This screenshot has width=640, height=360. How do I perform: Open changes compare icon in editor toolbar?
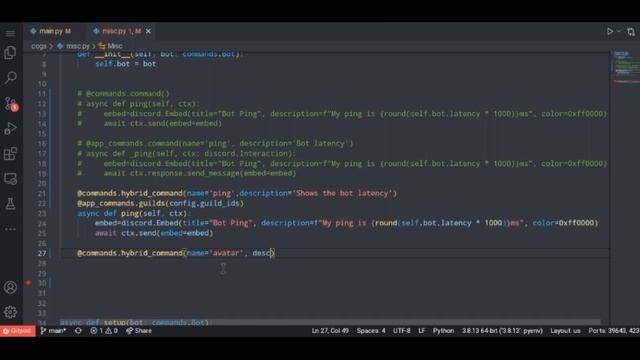(x=631, y=31)
